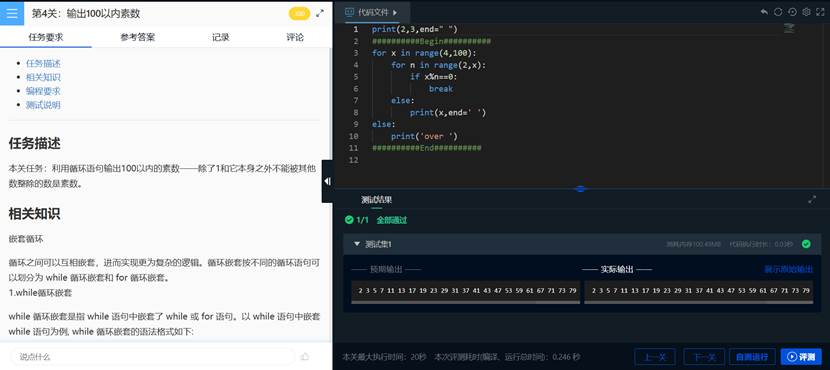Click the yellow score badge in title bar

click(x=299, y=14)
